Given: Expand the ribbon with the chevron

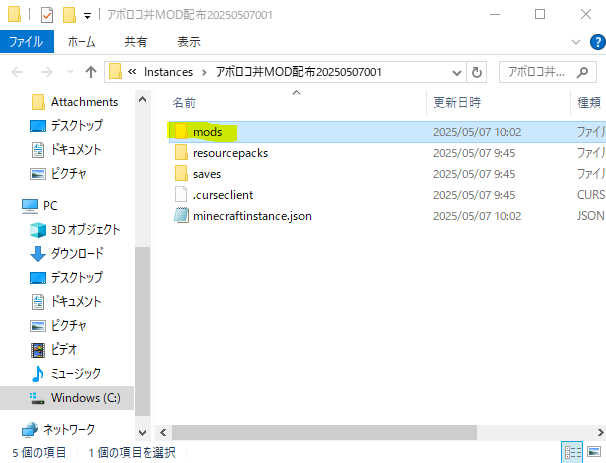Looking at the screenshot, I should point(576,42).
